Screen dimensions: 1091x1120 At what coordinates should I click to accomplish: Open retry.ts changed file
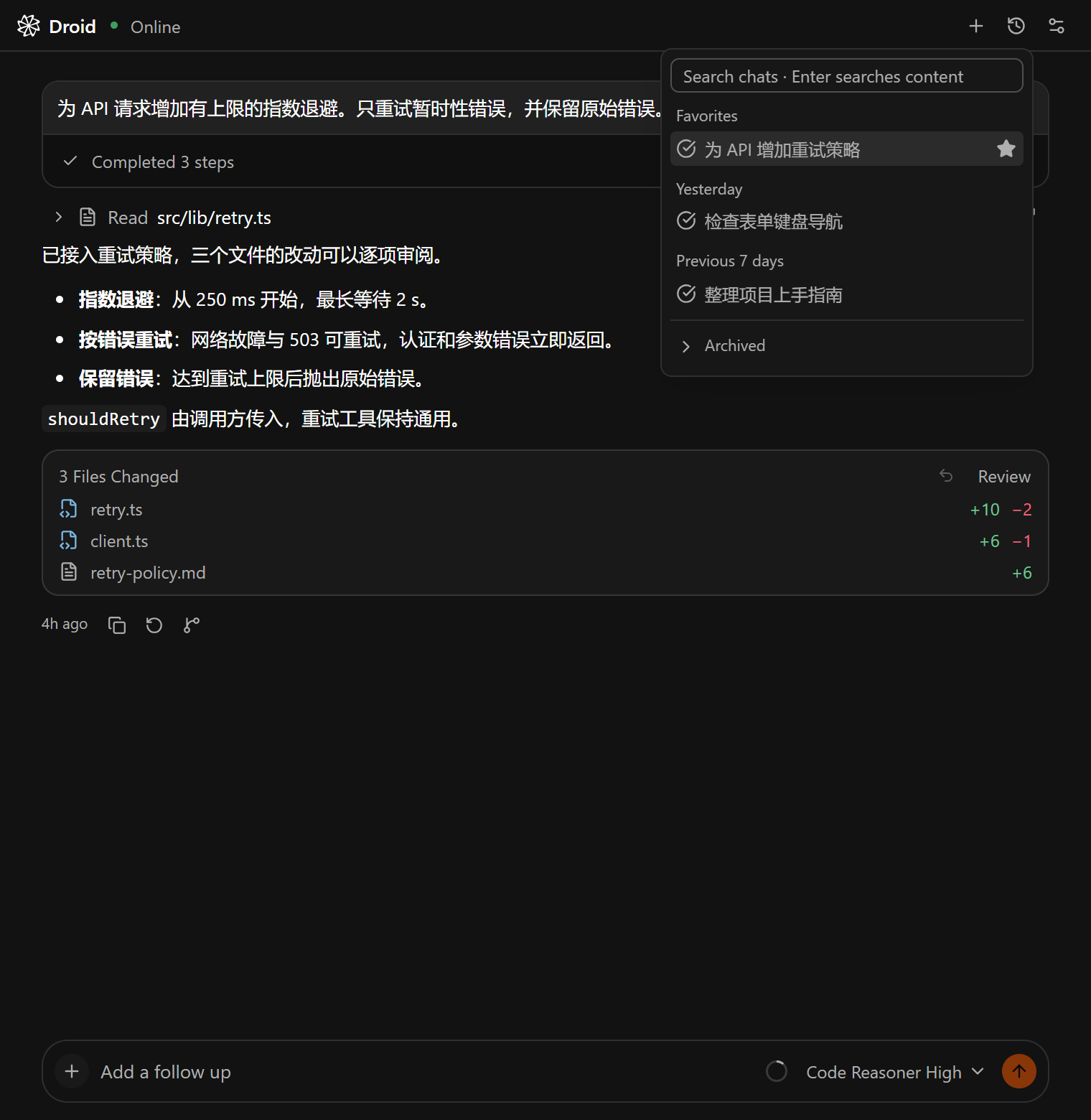tap(545, 510)
